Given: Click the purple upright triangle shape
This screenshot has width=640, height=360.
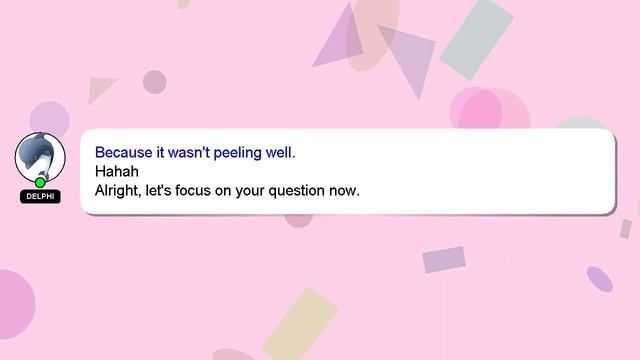Looking at the screenshot, I should [x=341, y=39].
